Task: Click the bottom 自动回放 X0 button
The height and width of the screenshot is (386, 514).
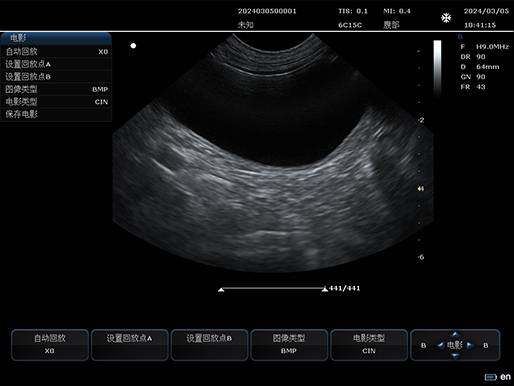Action: (x=50, y=345)
